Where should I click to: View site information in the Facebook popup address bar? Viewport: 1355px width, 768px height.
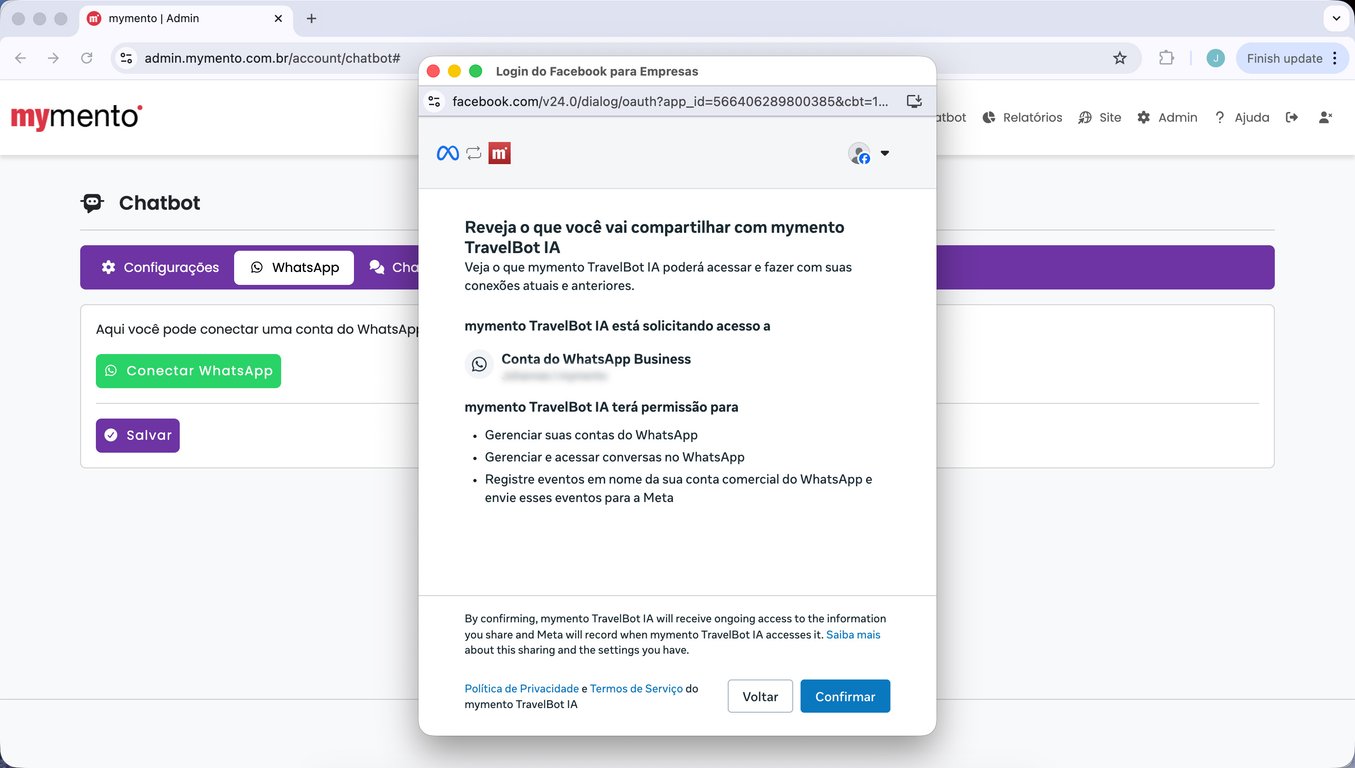point(434,101)
